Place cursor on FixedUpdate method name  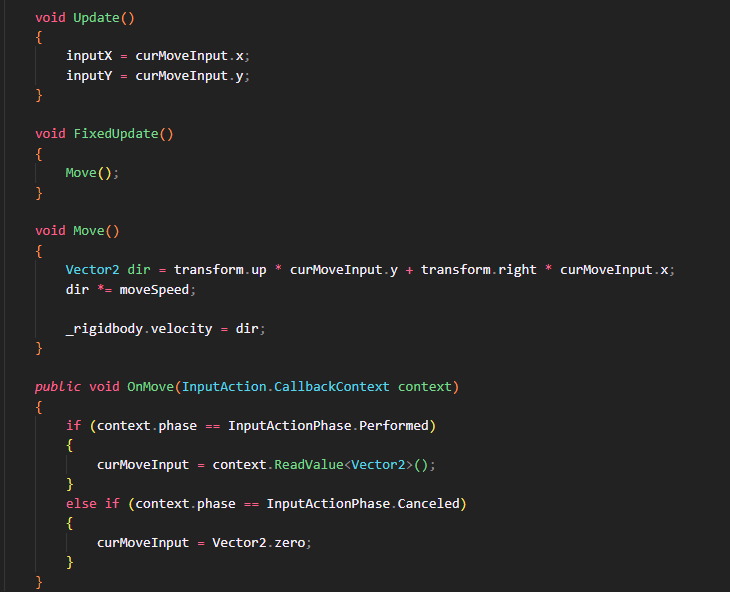pyautogui.click(x=116, y=134)
